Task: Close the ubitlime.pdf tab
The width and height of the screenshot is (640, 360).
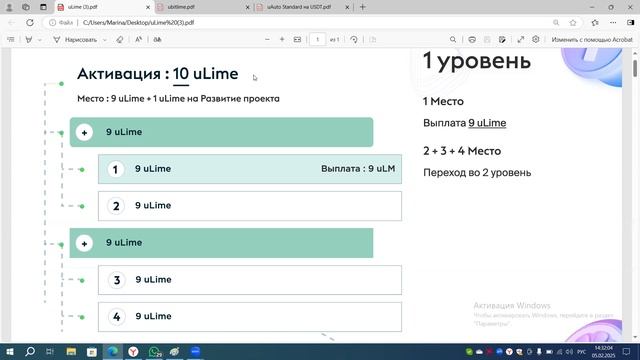Action: click(x=247, y=7)
